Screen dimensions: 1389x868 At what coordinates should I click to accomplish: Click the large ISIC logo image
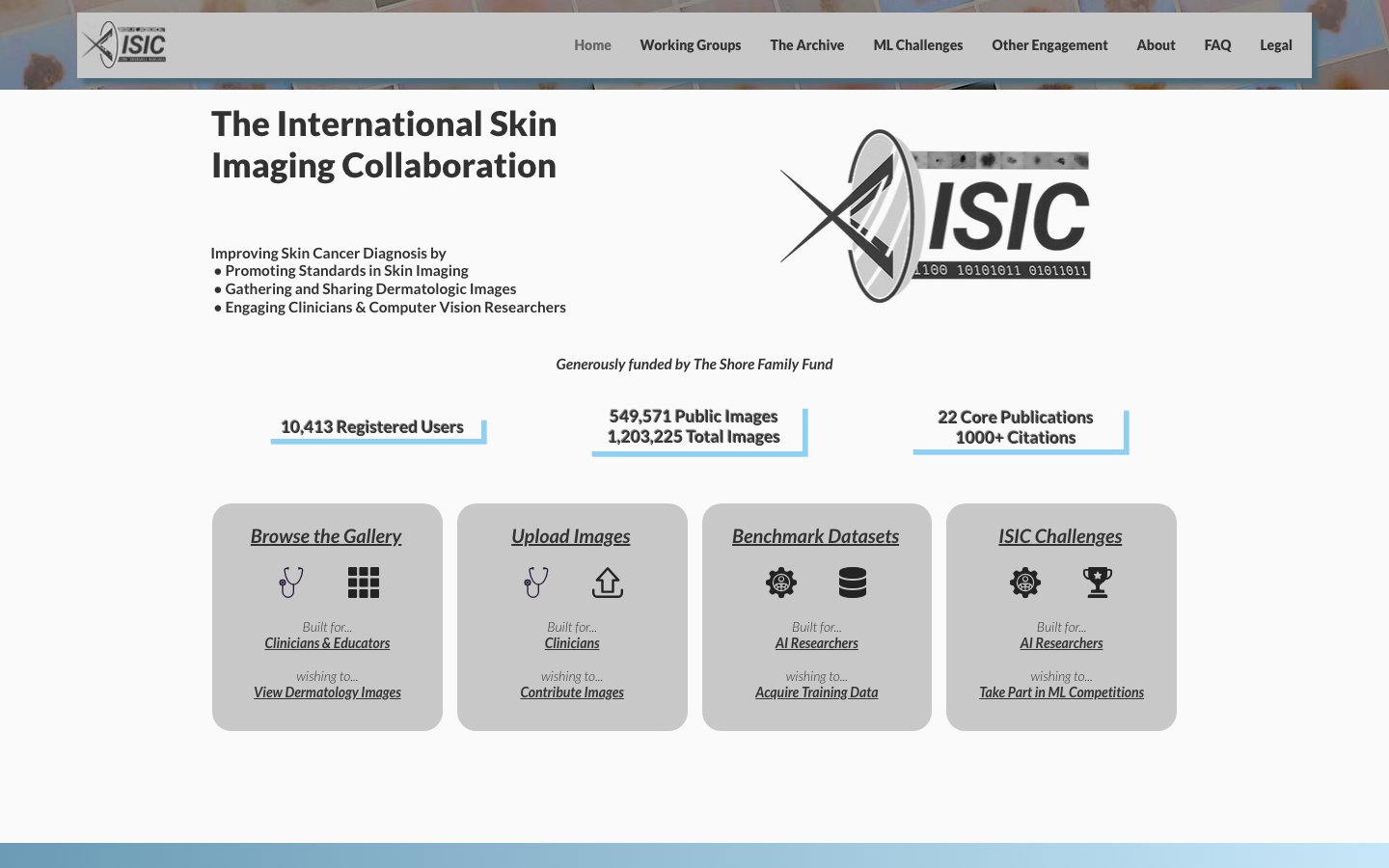936,216
